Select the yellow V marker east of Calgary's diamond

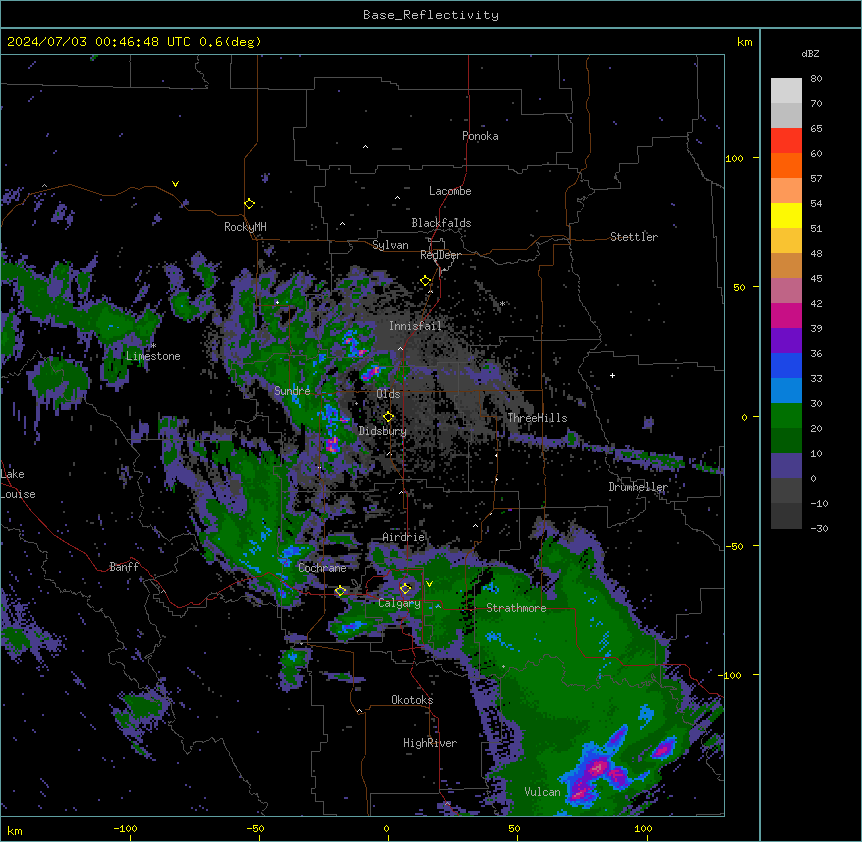pyautogui.click(x=429, y=584)
